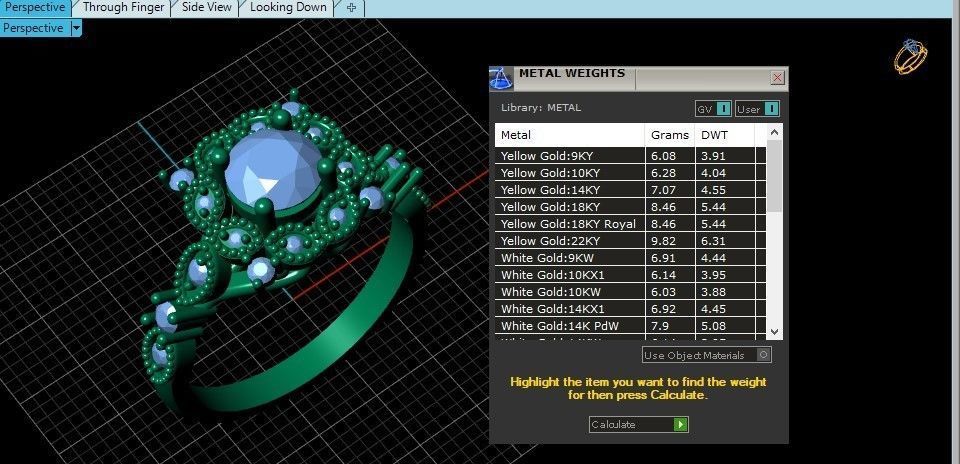Click the 4.55 DWT value
The height and width of the screenshot is (464, 960).
point(713,190)
